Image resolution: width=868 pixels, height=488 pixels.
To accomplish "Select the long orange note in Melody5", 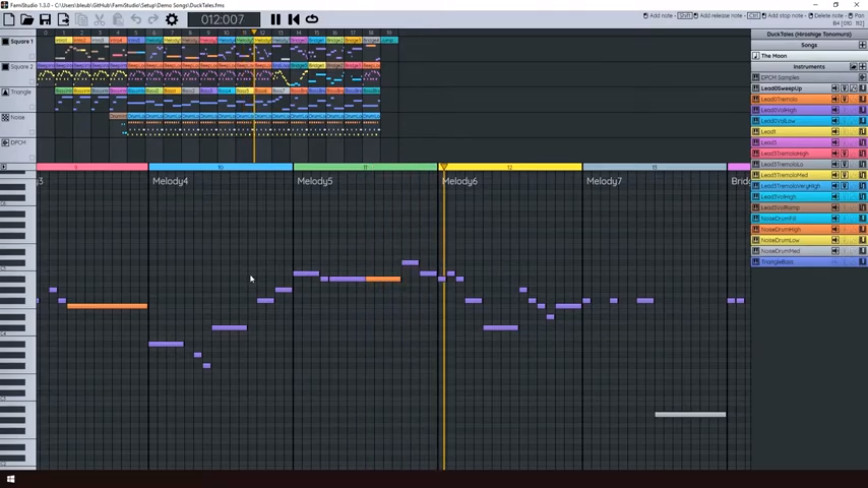I will (383, 279).
